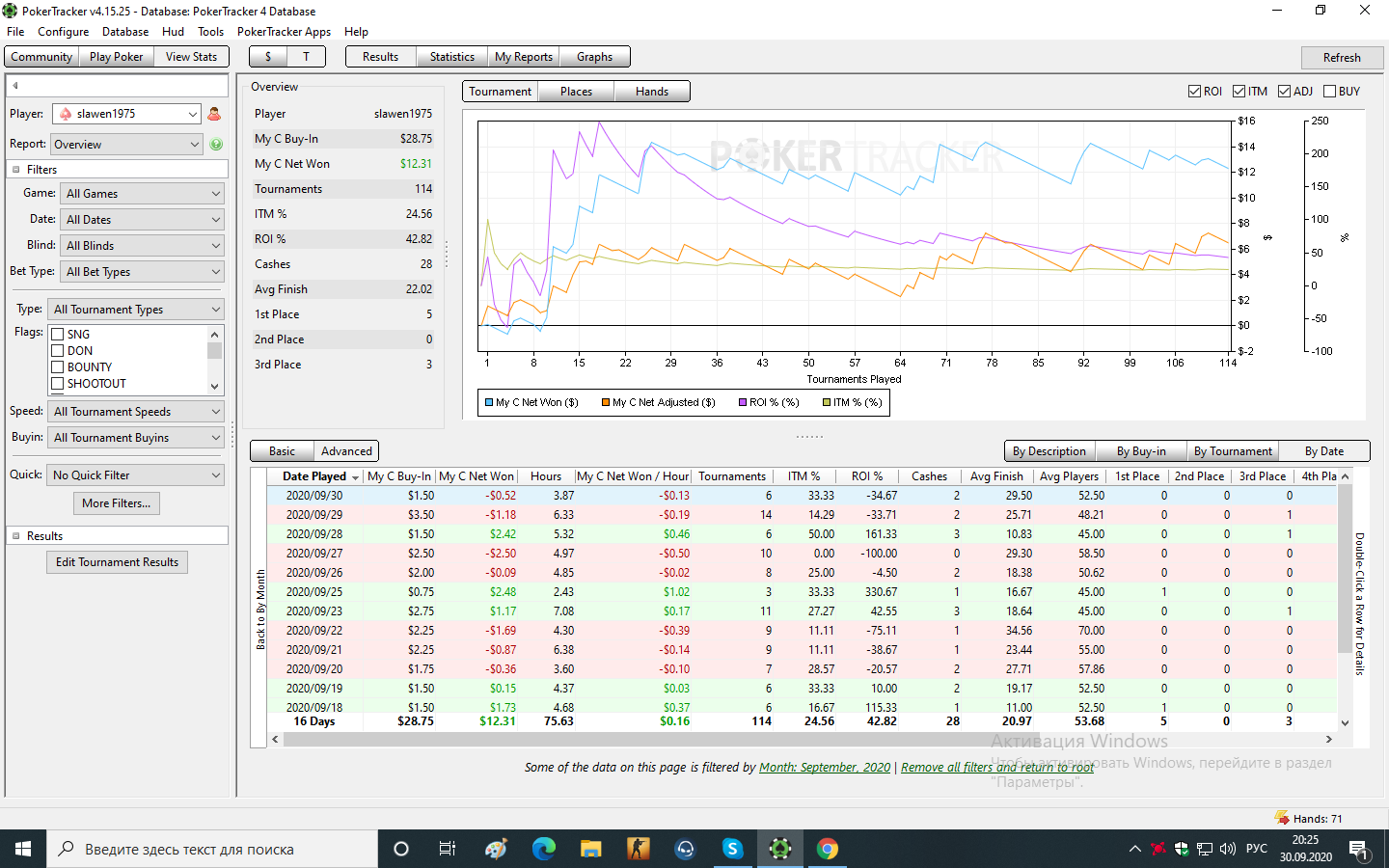The height and width of the screenshot is (868, 1389).
Task: Click the My C Net Won legend swatch
Action: tap(489, 402)
